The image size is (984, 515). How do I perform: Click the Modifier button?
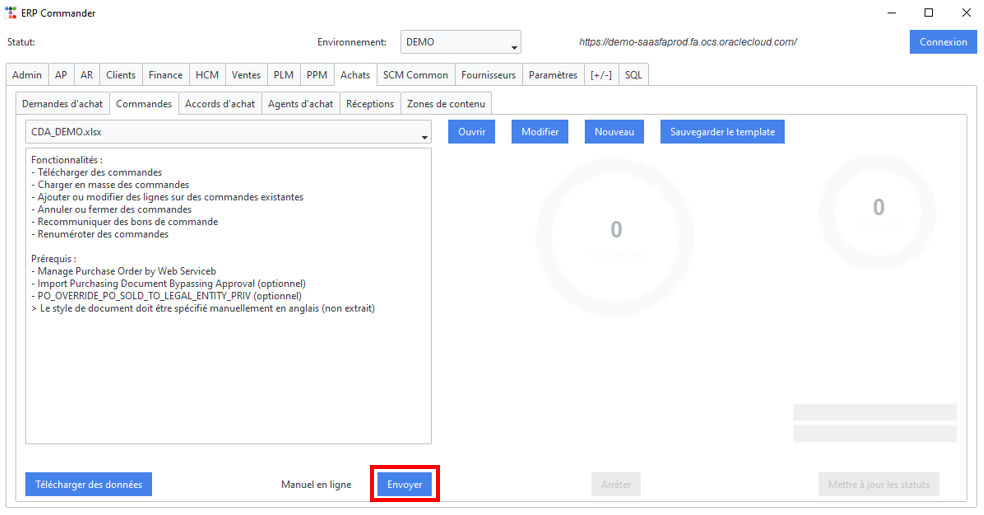[x=540, y=132]
